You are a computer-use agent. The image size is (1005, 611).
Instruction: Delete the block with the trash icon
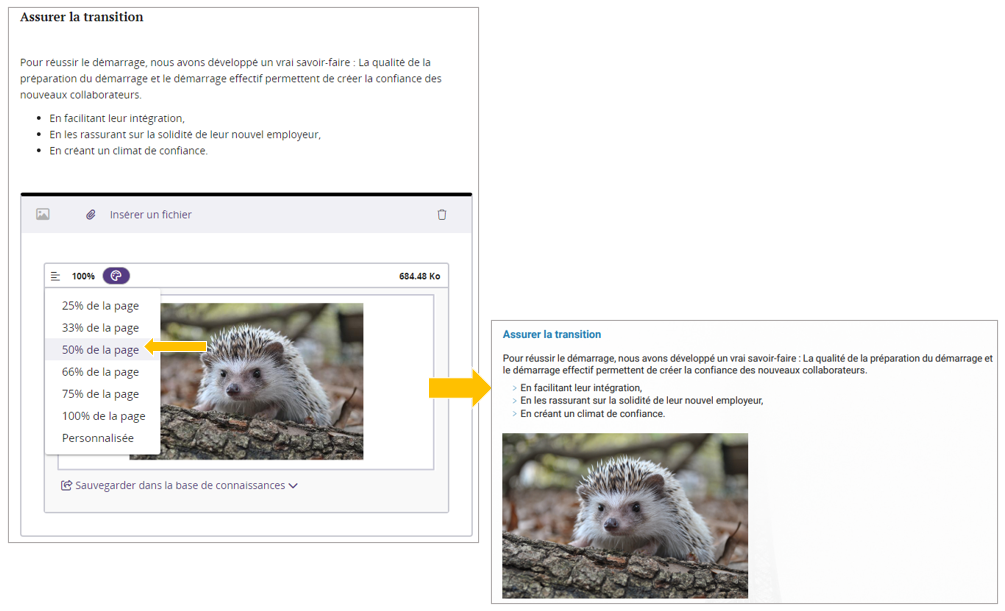[x=442, y=215]
